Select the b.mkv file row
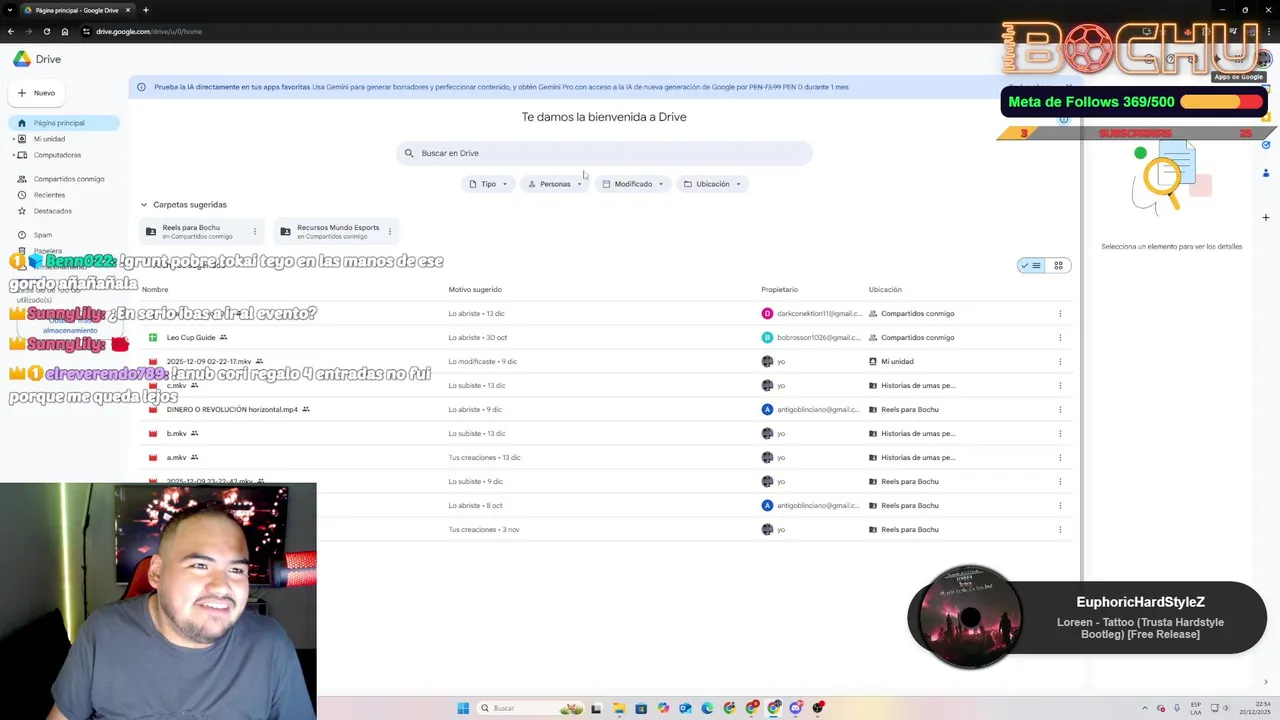 click(605, 434)
